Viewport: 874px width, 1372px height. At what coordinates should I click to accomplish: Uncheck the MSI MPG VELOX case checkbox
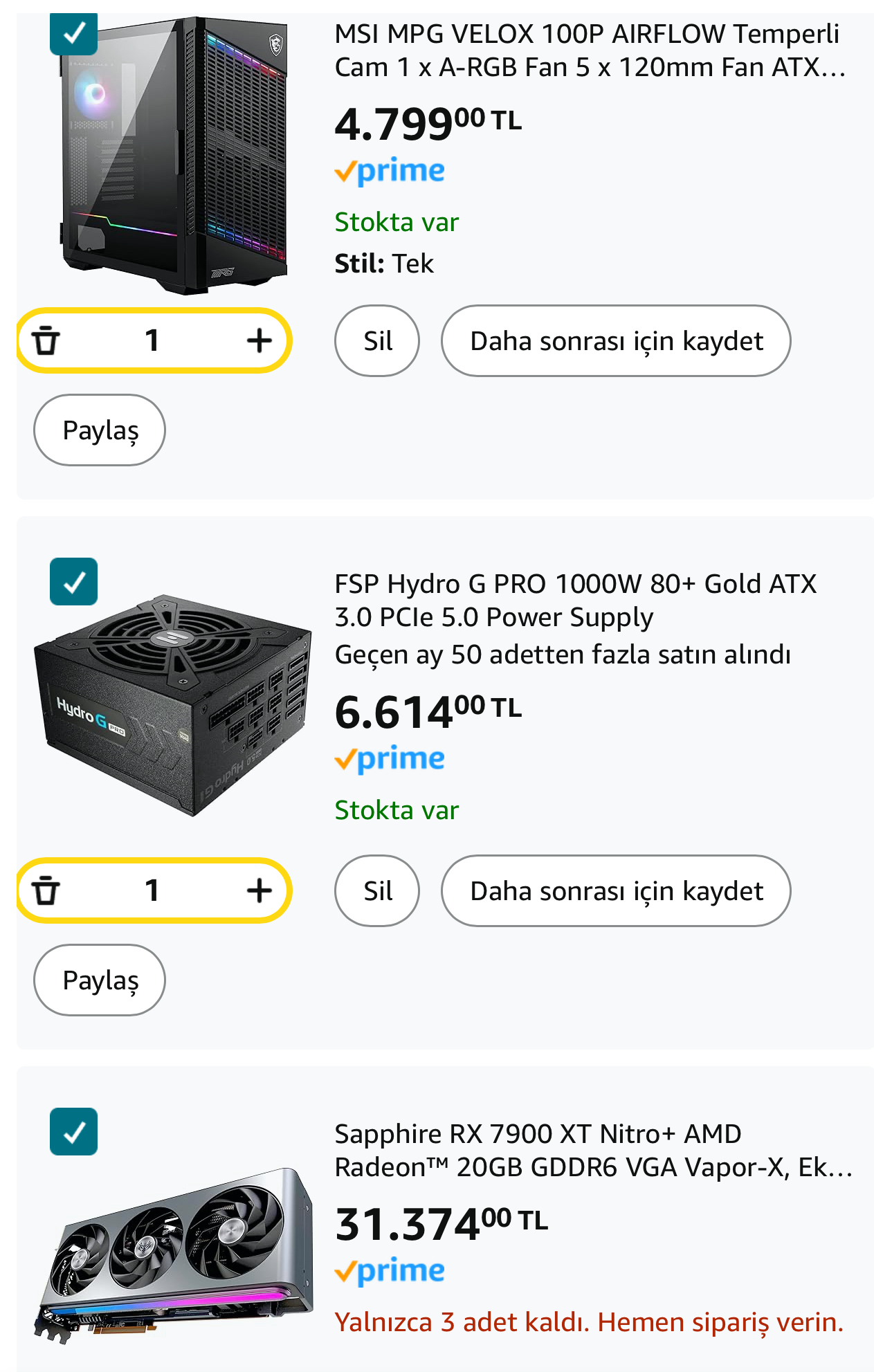point(73,32)
